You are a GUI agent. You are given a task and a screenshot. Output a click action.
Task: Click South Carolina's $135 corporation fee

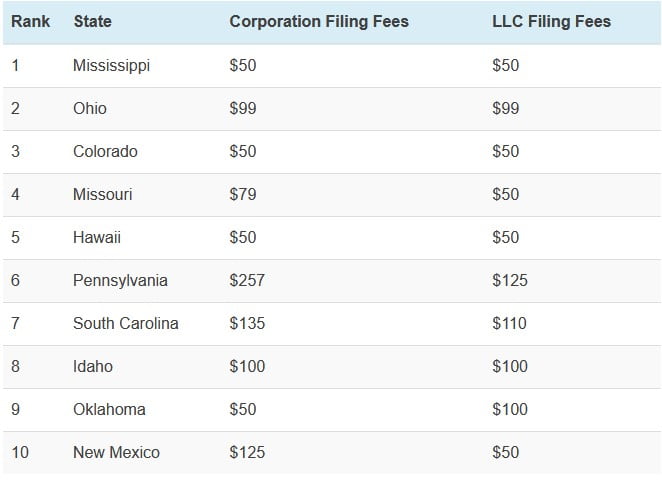pyautogui.click(x=247, y=323)
